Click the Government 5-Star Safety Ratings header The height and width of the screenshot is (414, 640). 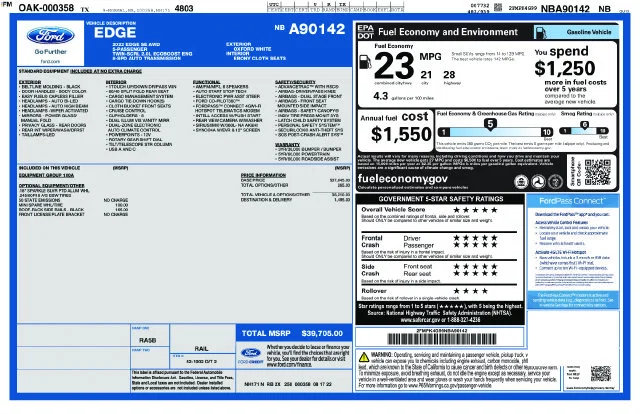click(441, 199)
